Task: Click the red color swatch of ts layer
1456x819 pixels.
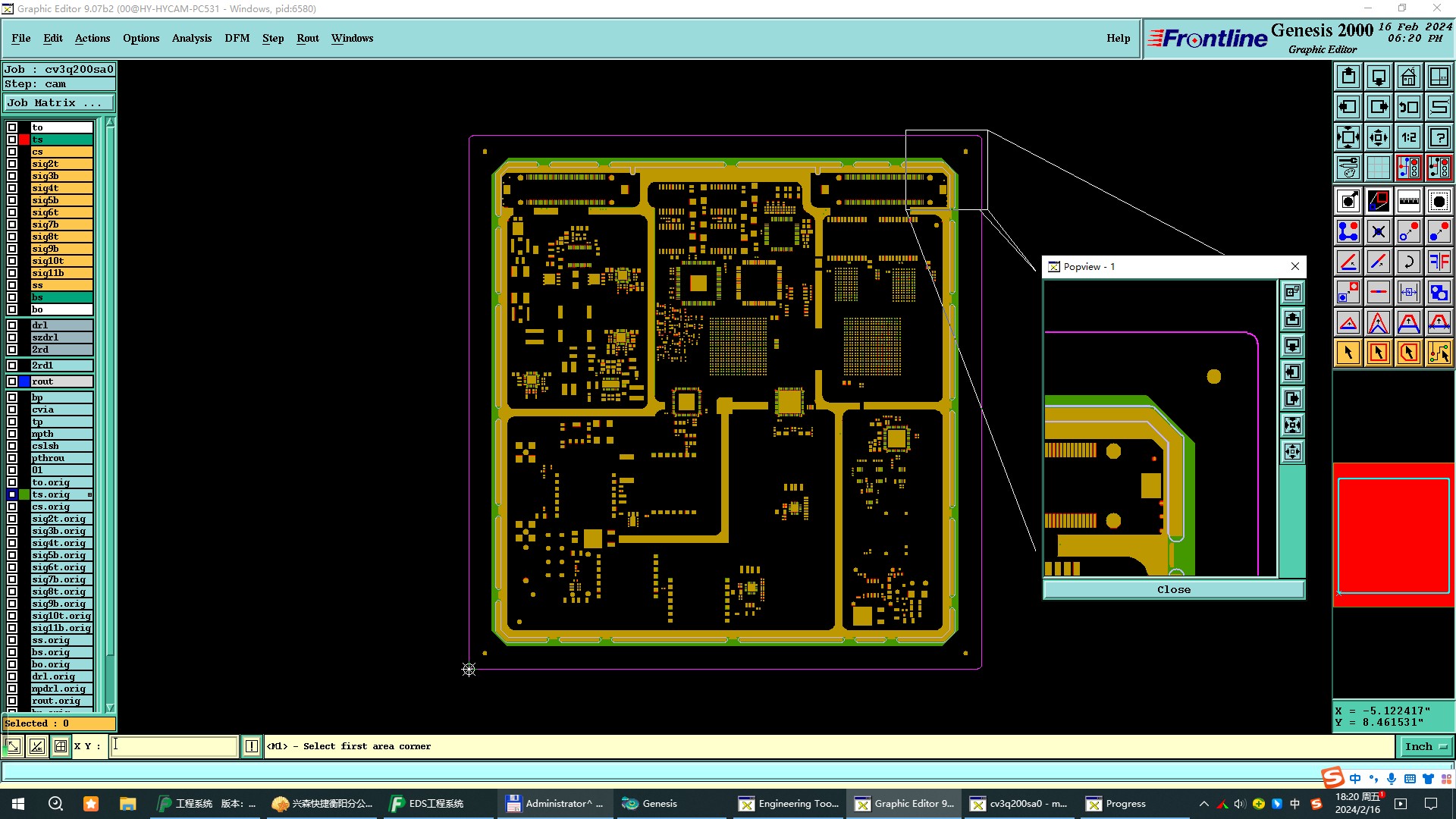Action: pos(24,140)
